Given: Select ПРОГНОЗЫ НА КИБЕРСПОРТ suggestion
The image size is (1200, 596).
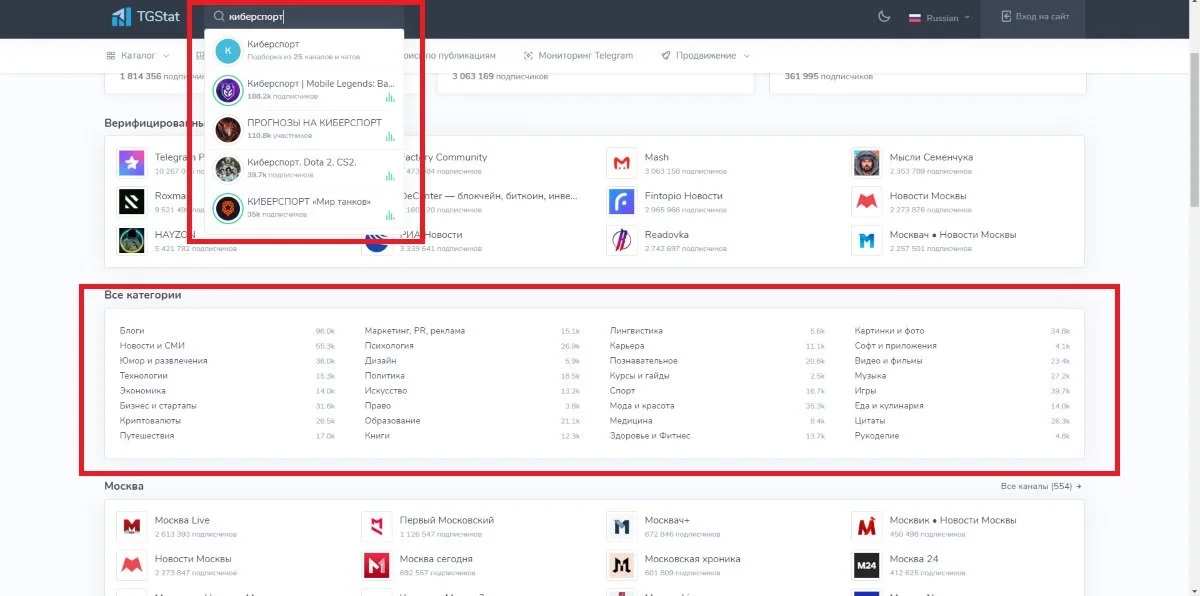Looking at the screenshot, I should [304, 129].
